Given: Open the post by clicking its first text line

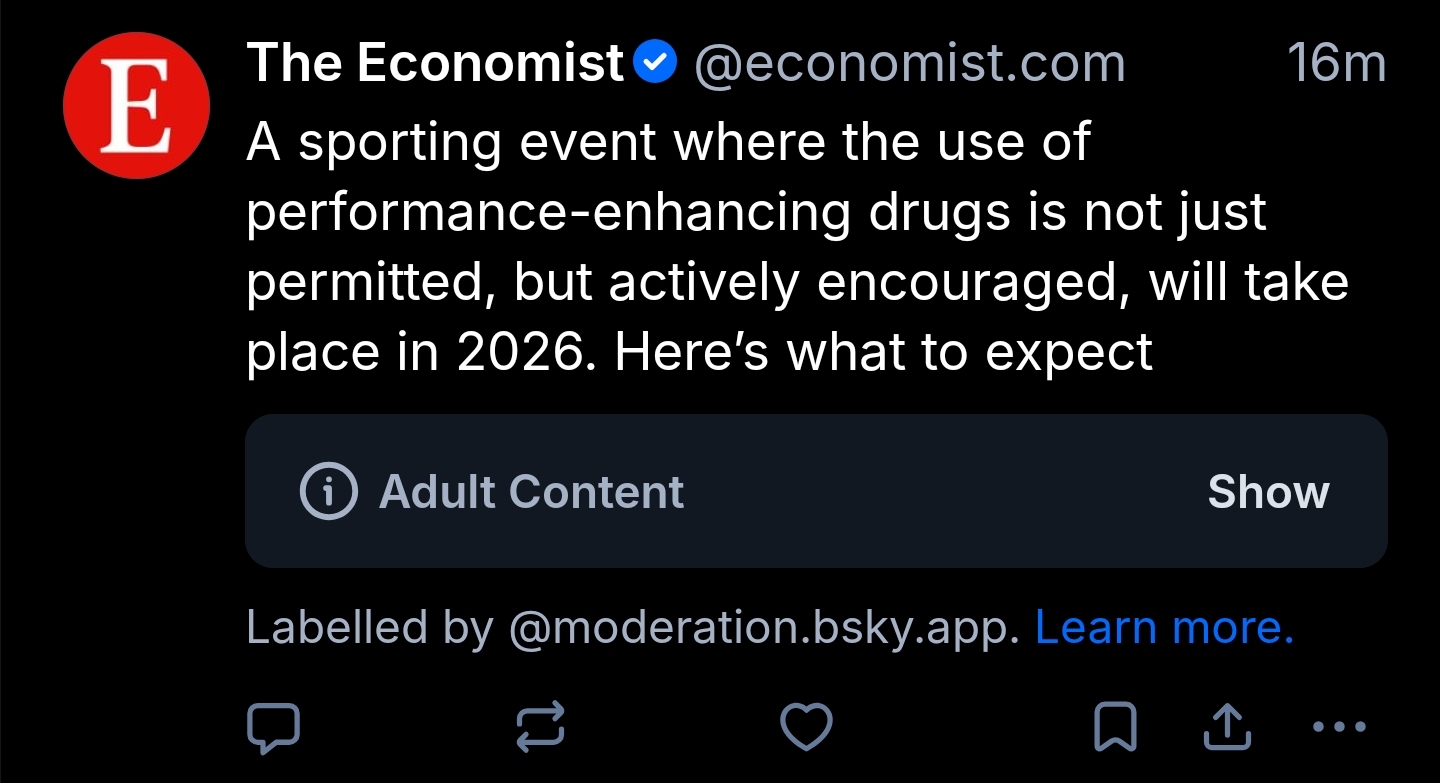Looking at the screenshot, I should tap(667, 142).
